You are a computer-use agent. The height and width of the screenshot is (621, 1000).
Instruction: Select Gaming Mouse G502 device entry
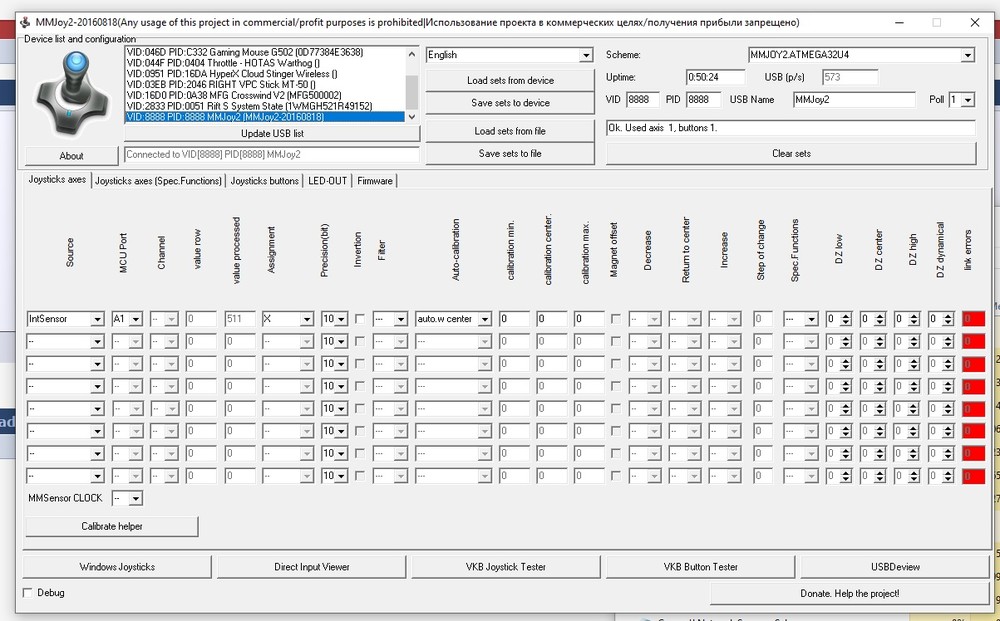point(265,52)
